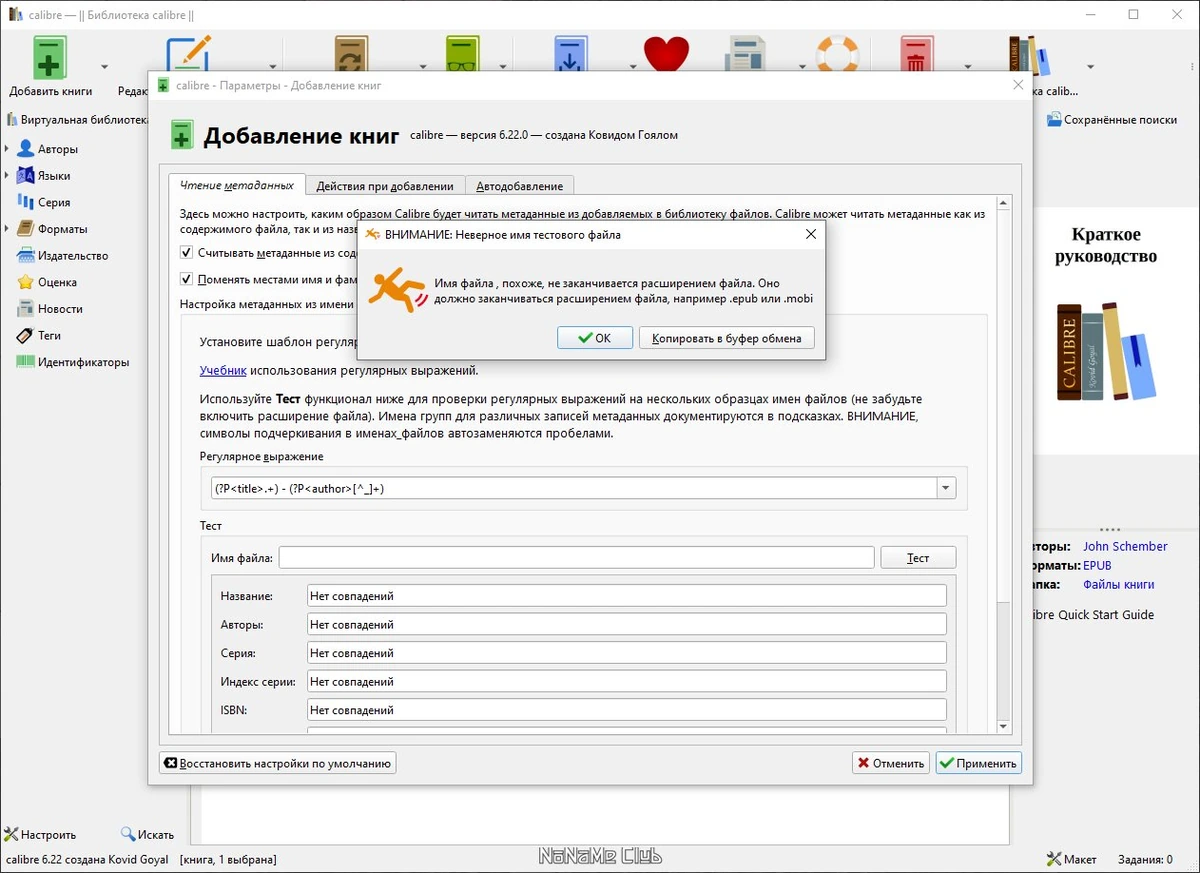The height and width of the screenshot is (873, 1200).
Task: Expand the Форматы tree node
Action: coord(7,229)
